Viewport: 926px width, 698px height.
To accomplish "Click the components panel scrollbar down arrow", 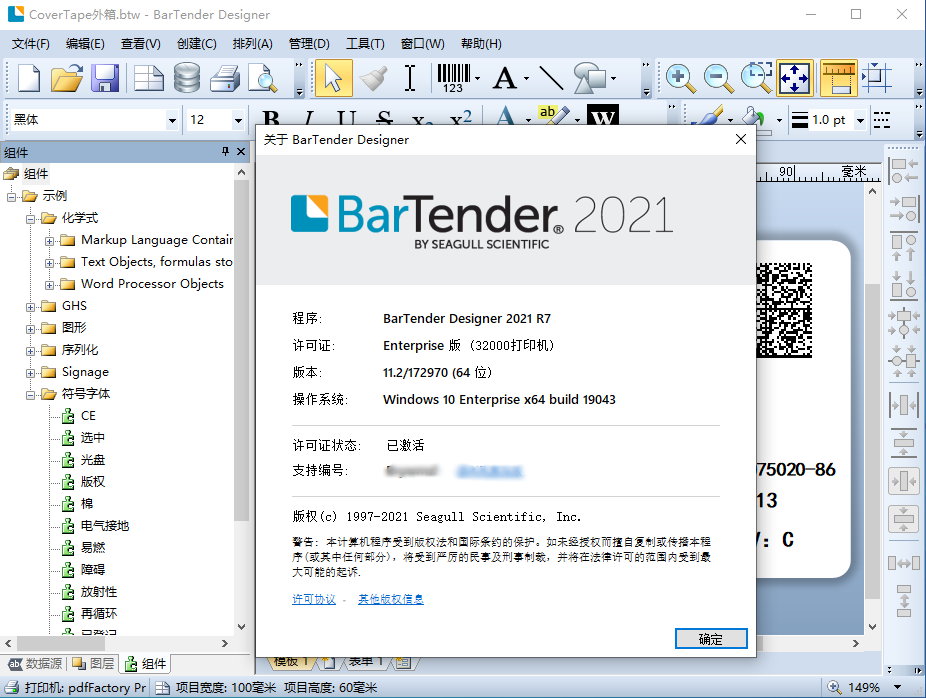I will coord(241,627).
